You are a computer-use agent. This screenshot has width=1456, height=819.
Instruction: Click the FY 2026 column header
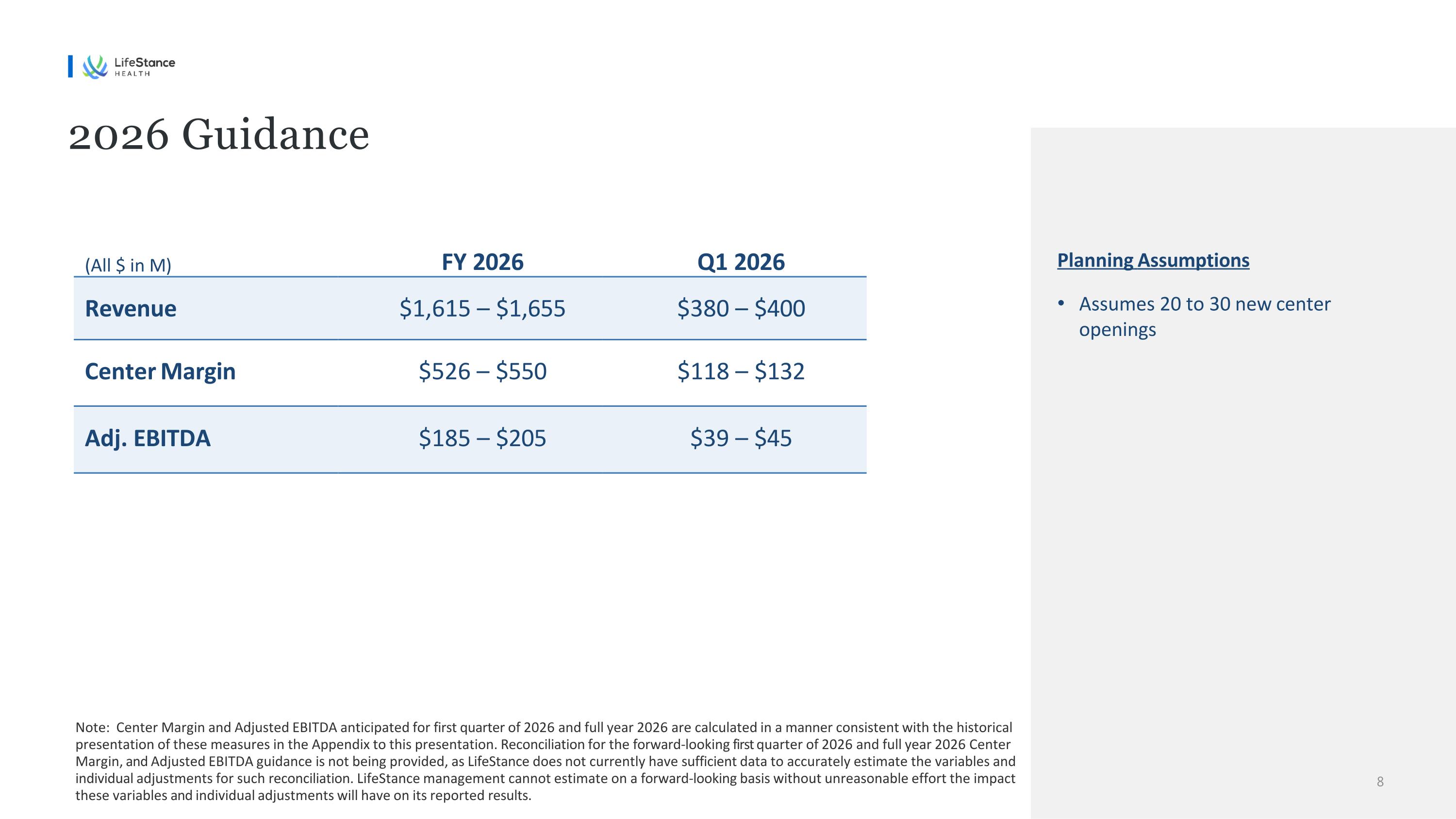[x=482, y=262]
